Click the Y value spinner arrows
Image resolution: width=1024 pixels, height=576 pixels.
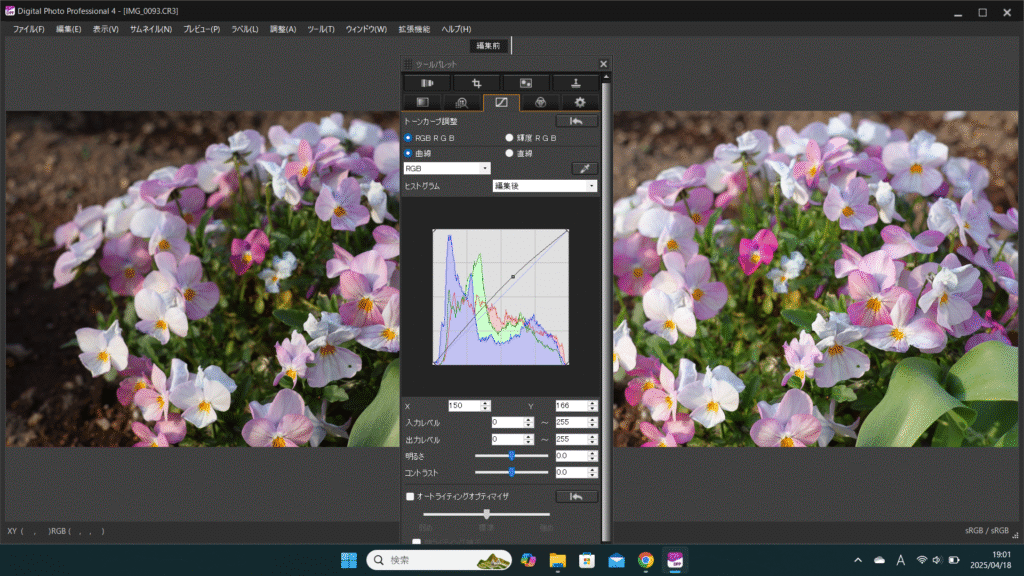coord(592,406)
